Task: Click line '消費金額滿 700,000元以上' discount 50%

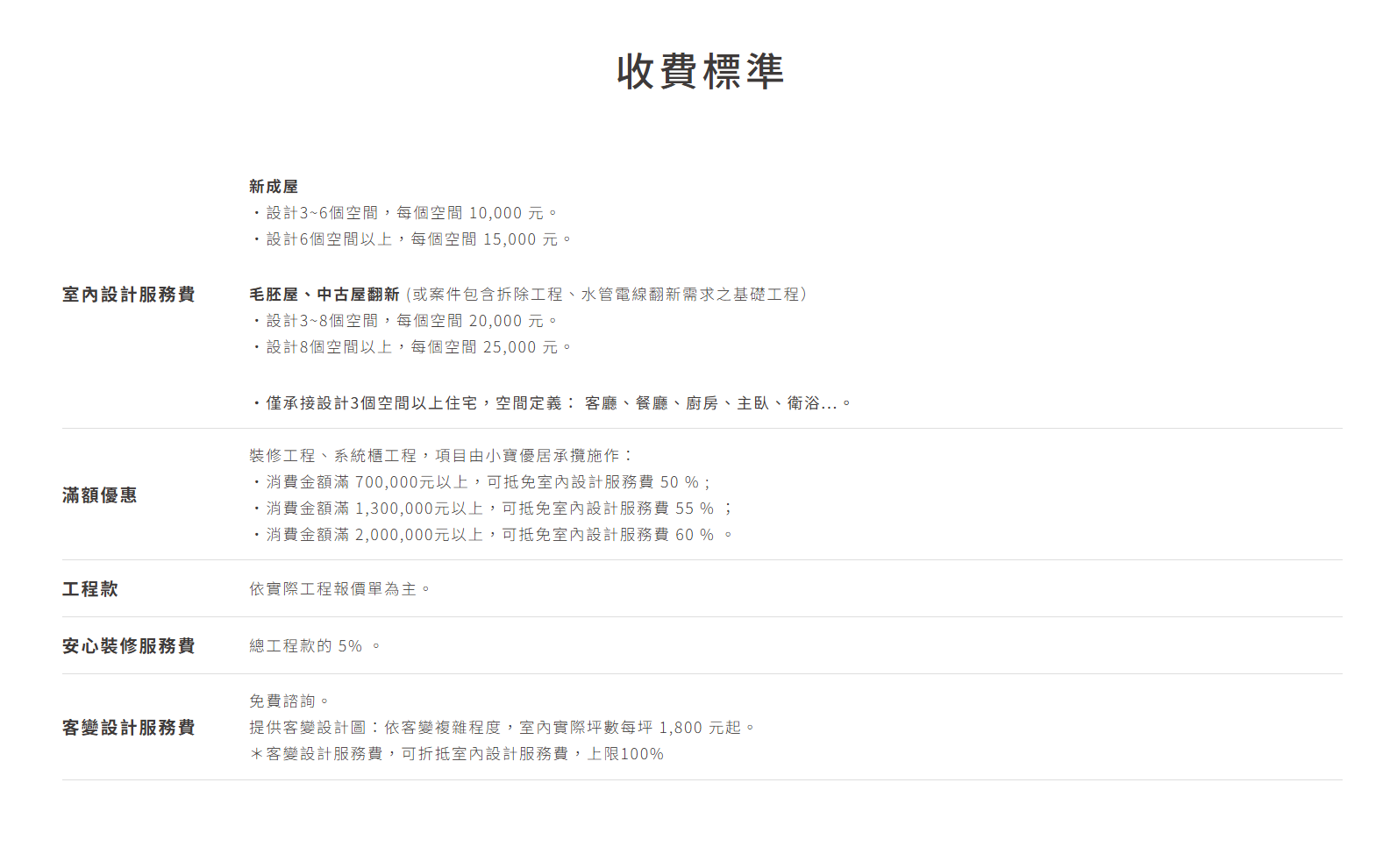Action: point(481,482)
